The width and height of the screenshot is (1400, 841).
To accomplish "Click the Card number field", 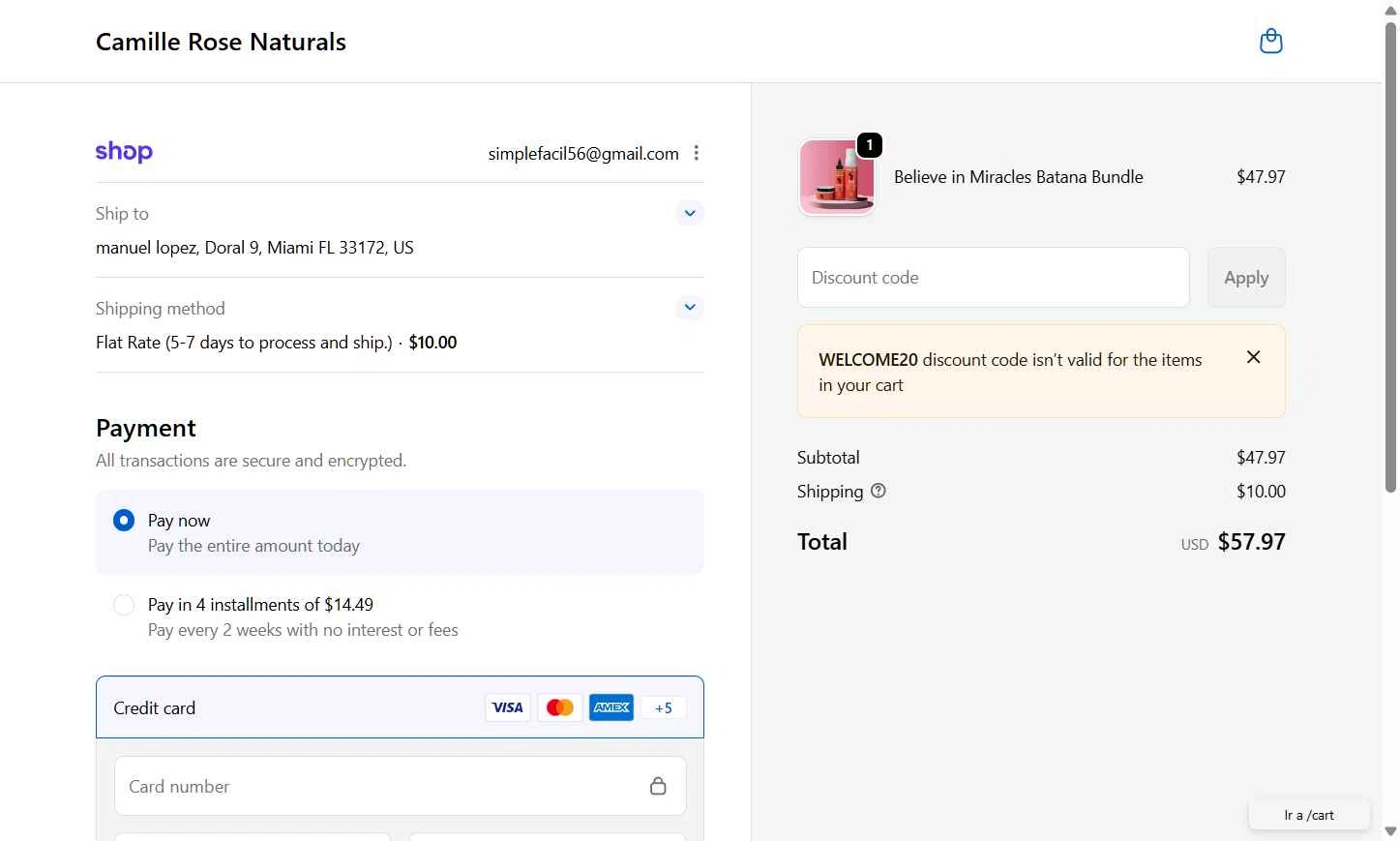I will (x=401, y=786).
